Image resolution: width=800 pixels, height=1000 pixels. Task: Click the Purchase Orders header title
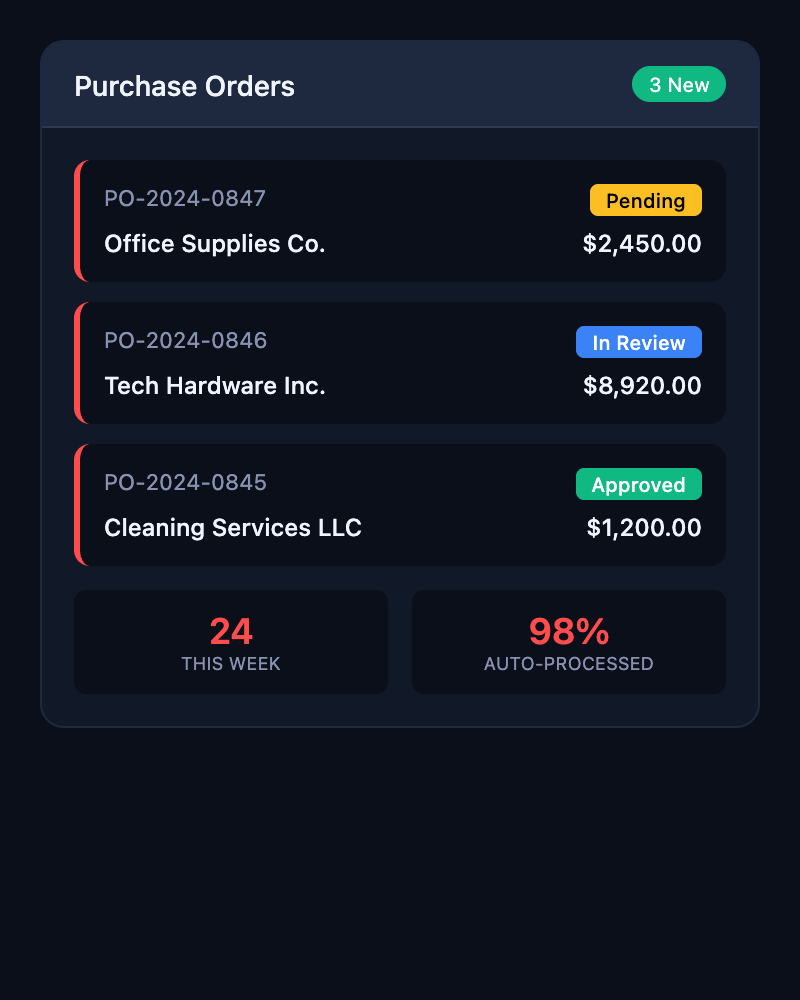184,87
